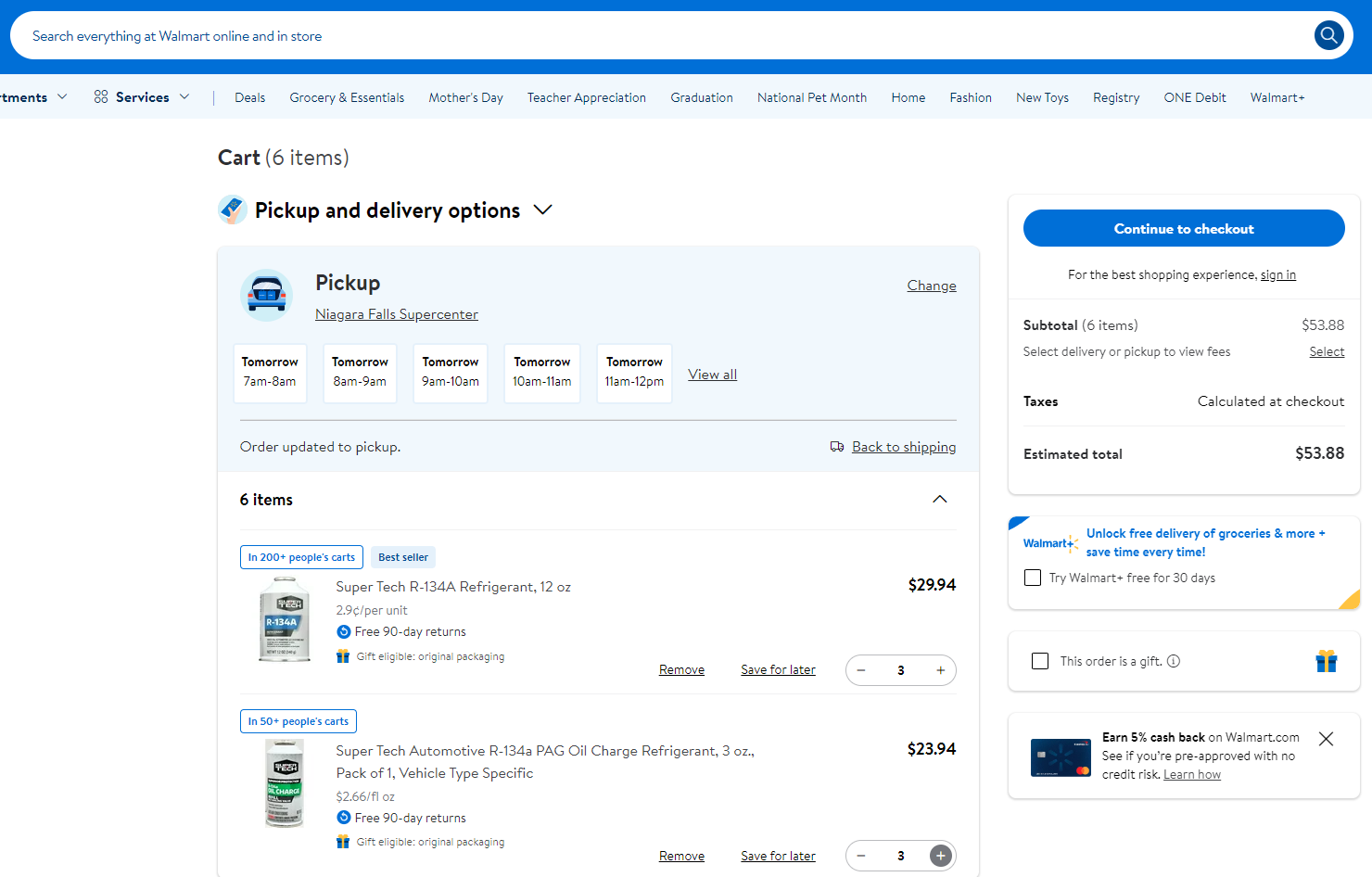Click Select to view delivery fees
1372x877 pixels.
coord(1327,351)
